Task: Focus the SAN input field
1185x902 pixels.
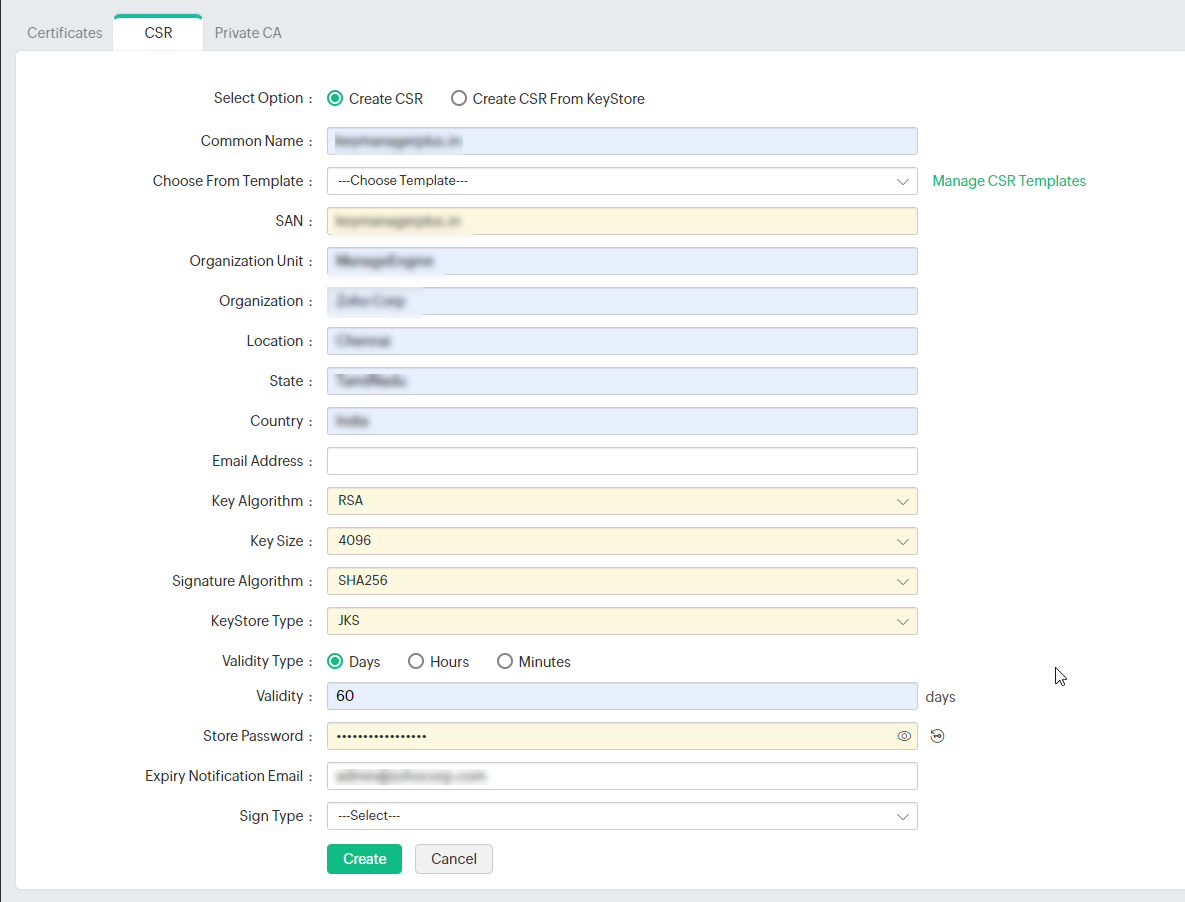Action: pos(622,221)
